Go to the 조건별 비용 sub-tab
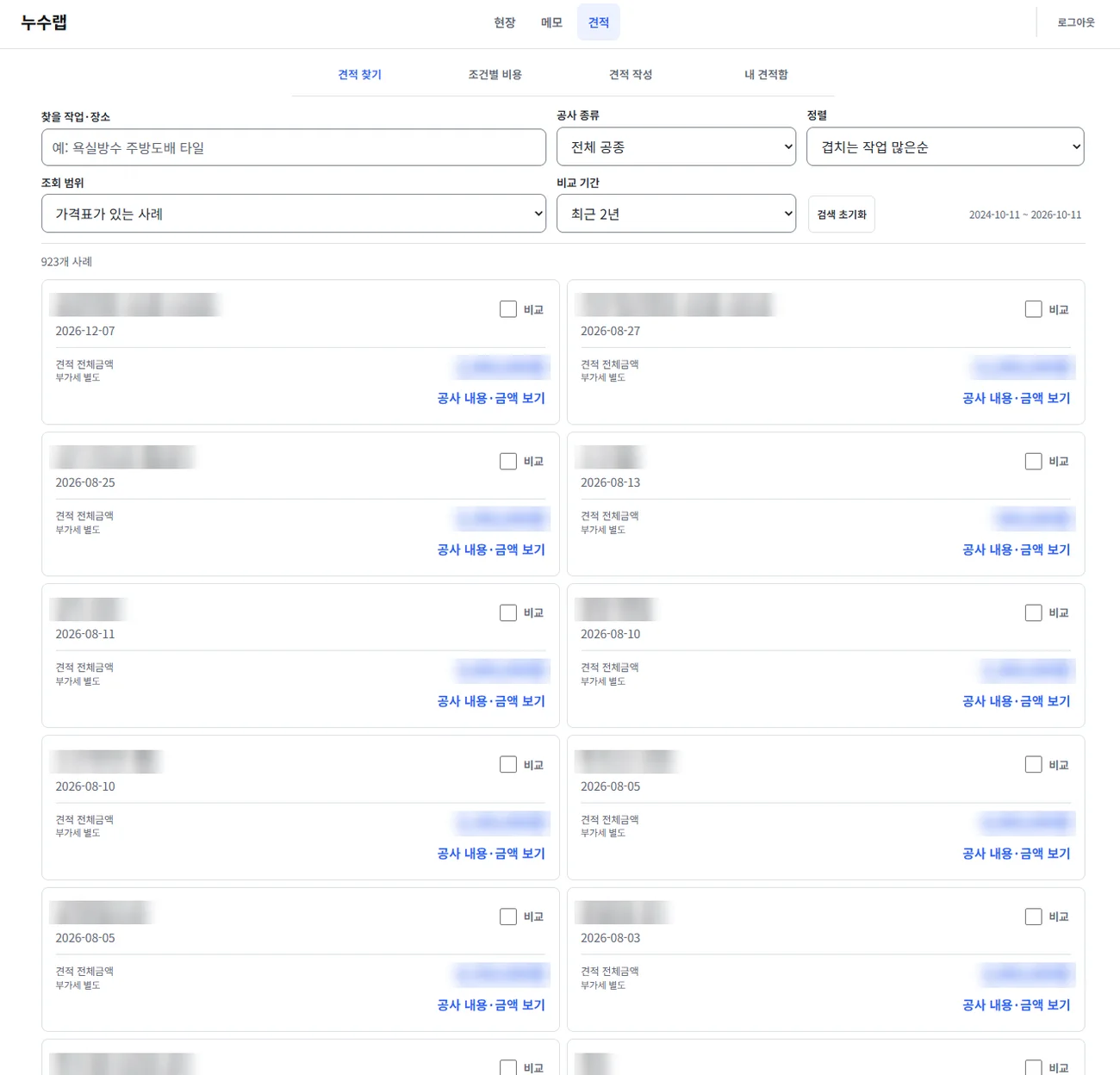This screenshot has height=1075, width=1120. coord(495,75)
